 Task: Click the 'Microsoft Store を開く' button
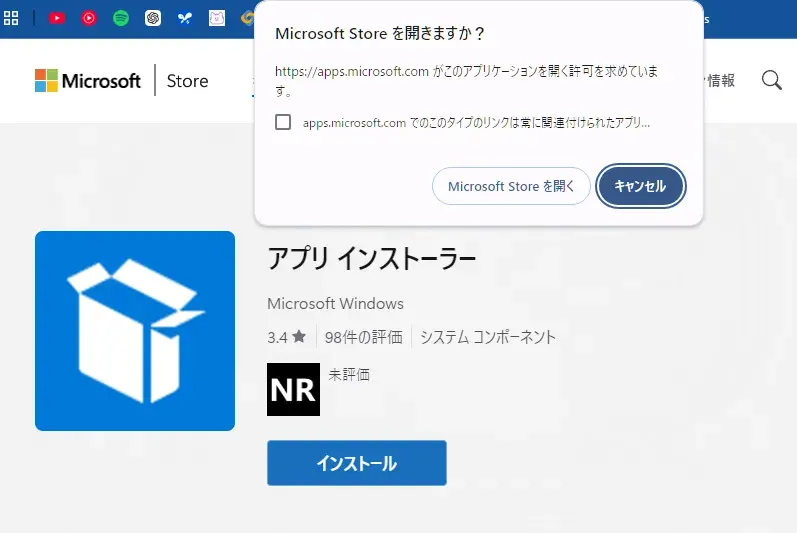[x=511, y=186]
